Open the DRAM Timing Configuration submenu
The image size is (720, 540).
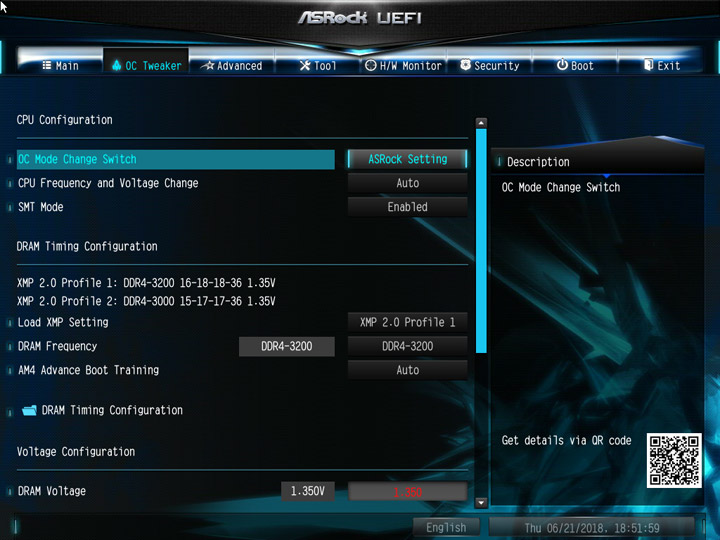click(x=112, y=410)
